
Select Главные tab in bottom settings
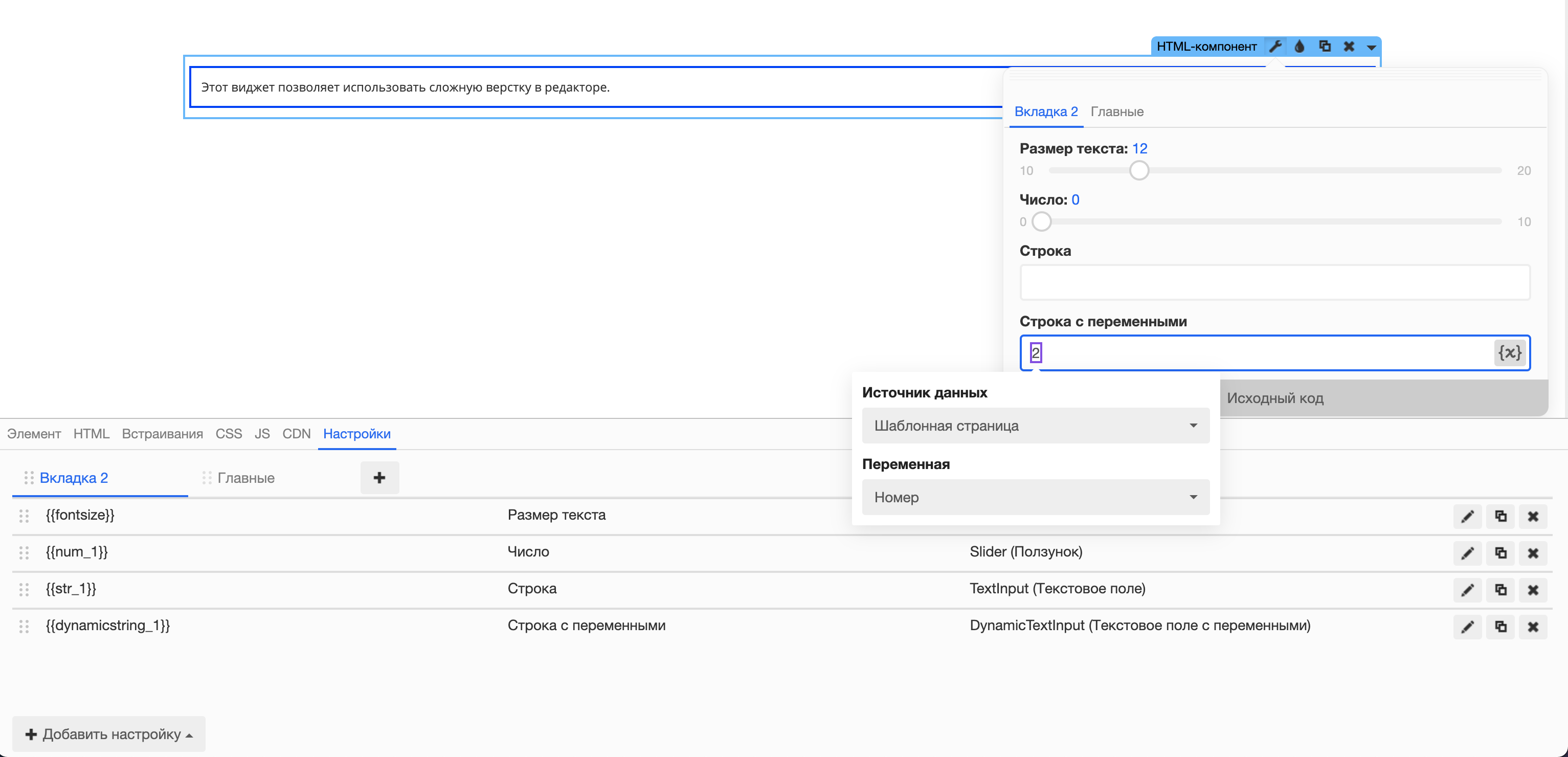[246, 478]
